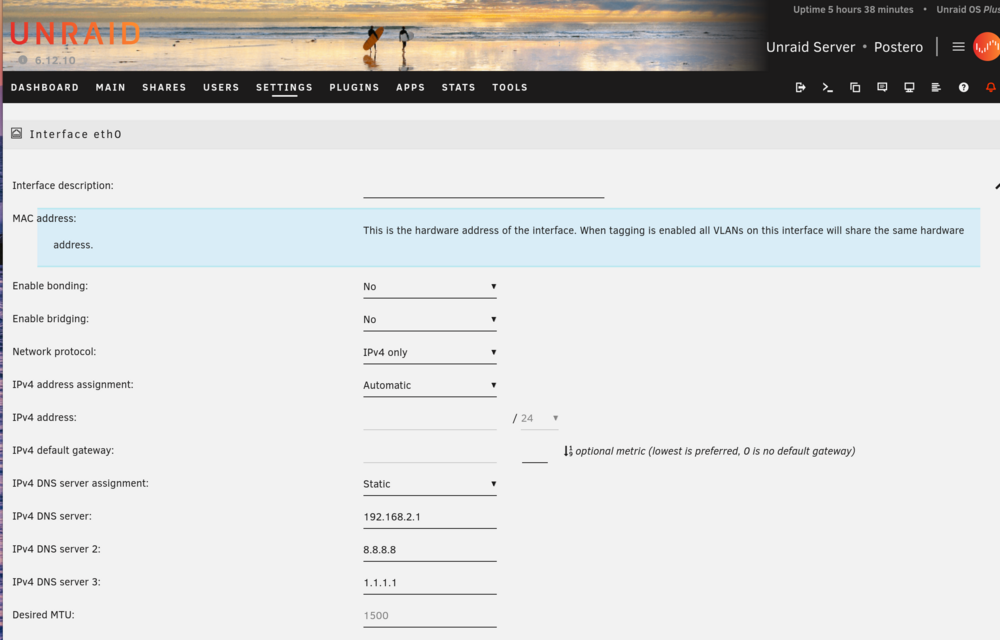
Task: Open Network protocol IPv4 only dropdown
Action: pyautogui.click(x=430, y=352)
